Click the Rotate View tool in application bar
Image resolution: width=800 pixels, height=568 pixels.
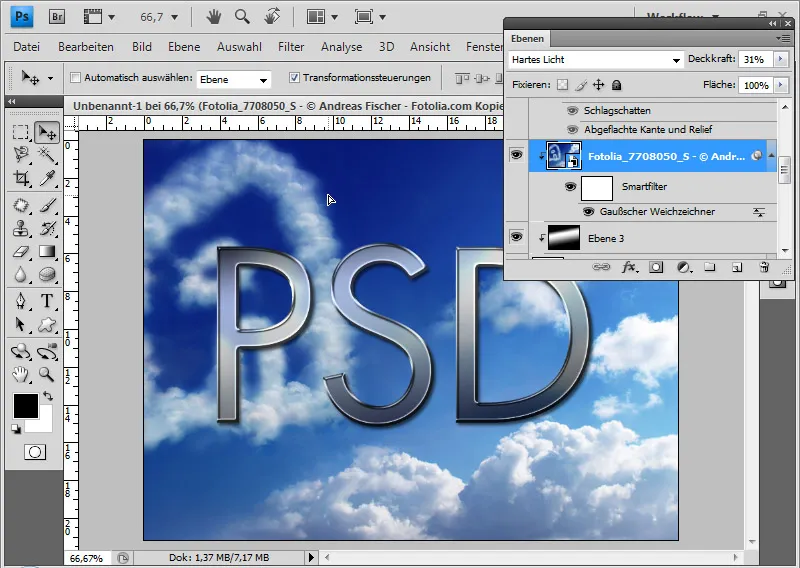point(272,17)
